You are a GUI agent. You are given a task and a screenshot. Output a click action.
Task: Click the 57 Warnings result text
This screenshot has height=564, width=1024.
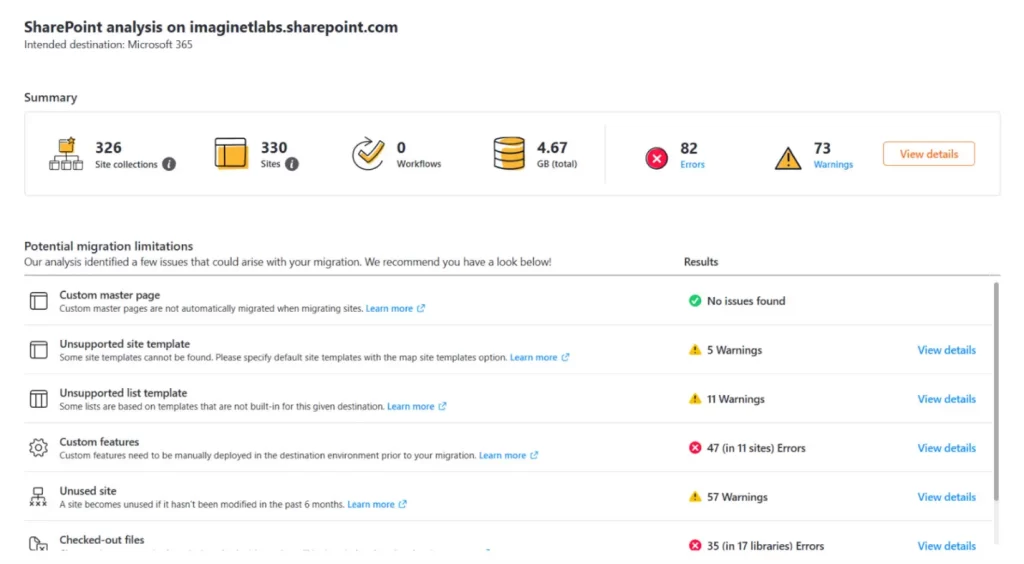tap(737, 497)
